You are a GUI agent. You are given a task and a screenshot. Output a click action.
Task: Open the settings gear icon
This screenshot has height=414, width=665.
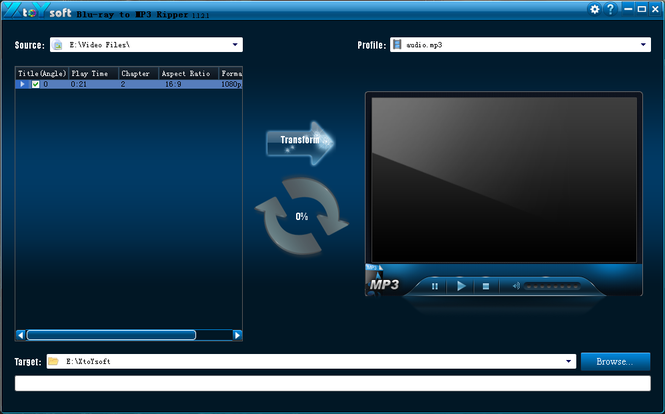click(x=595, y=9)
